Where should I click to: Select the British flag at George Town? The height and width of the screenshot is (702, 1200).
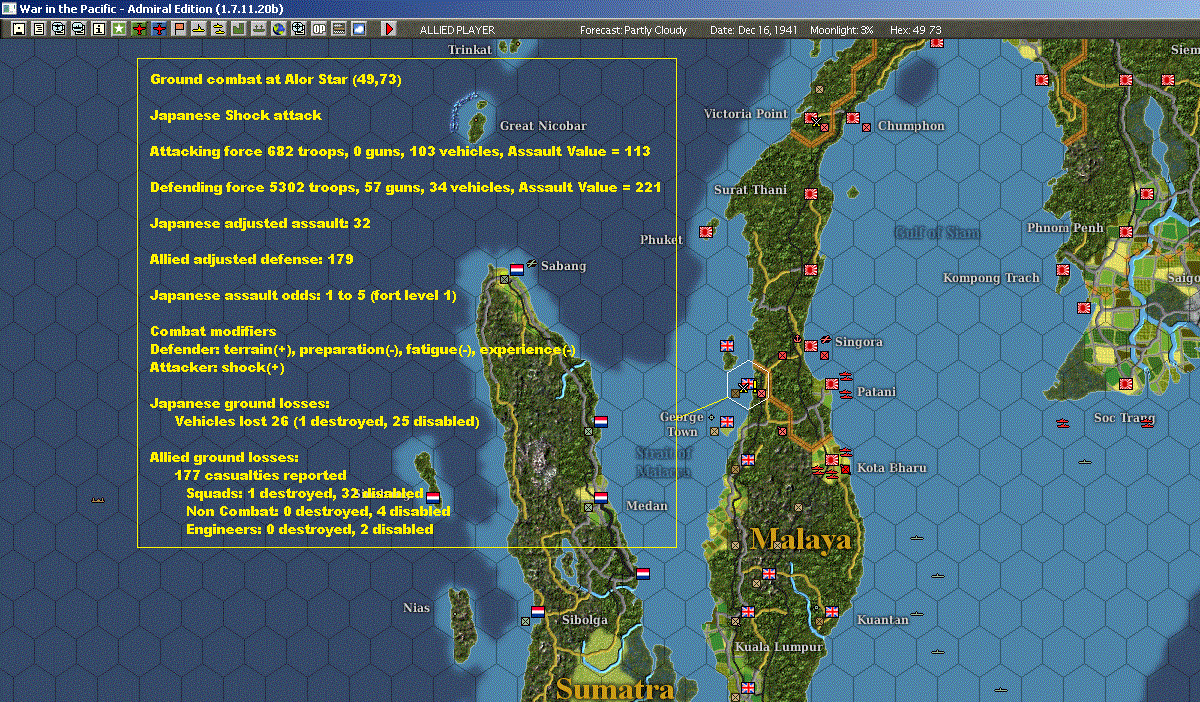727,424
